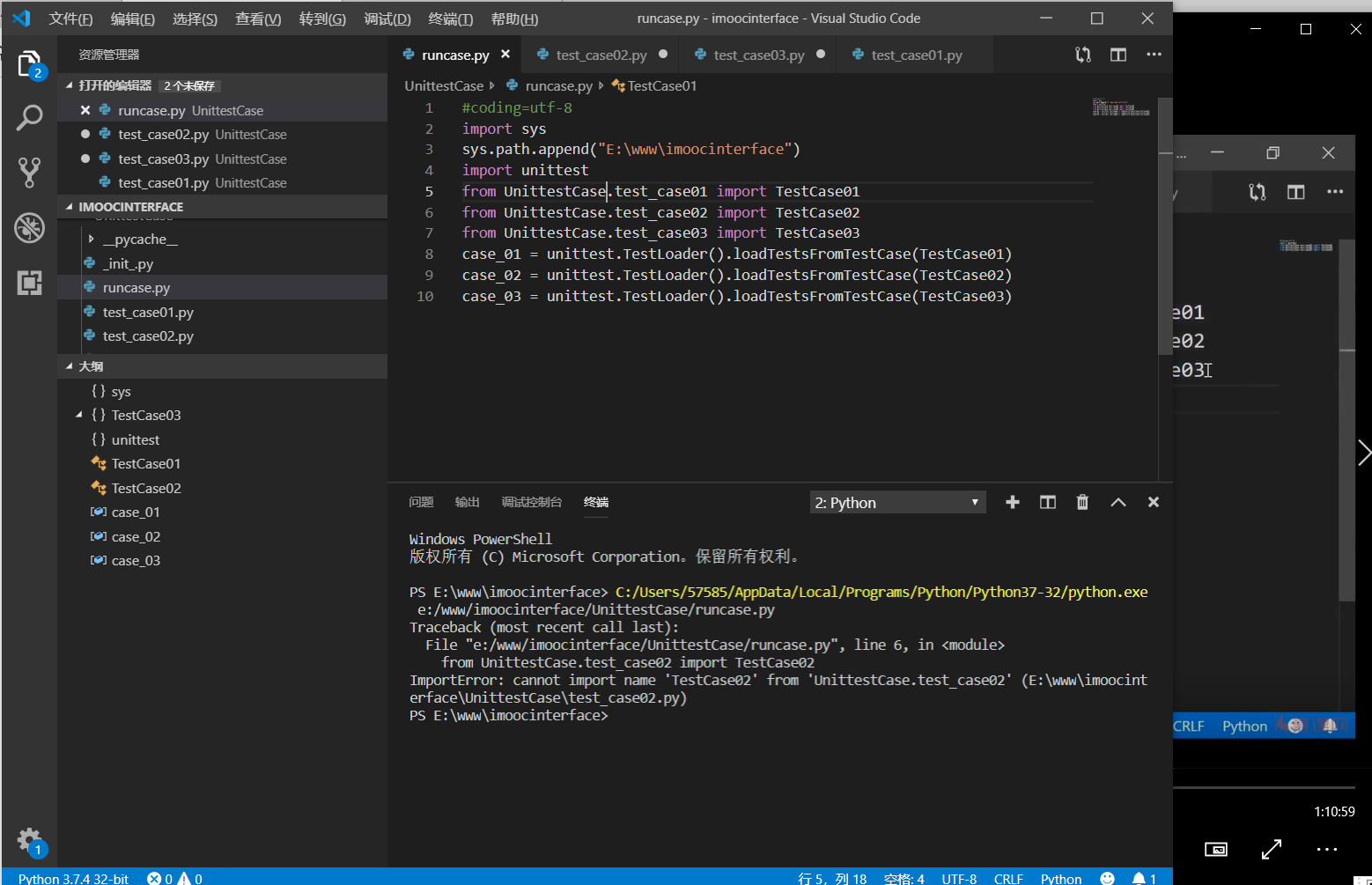The image size is (1372, 885).
Task: Switch to the Output panel tab
Action: coord(468,502)
